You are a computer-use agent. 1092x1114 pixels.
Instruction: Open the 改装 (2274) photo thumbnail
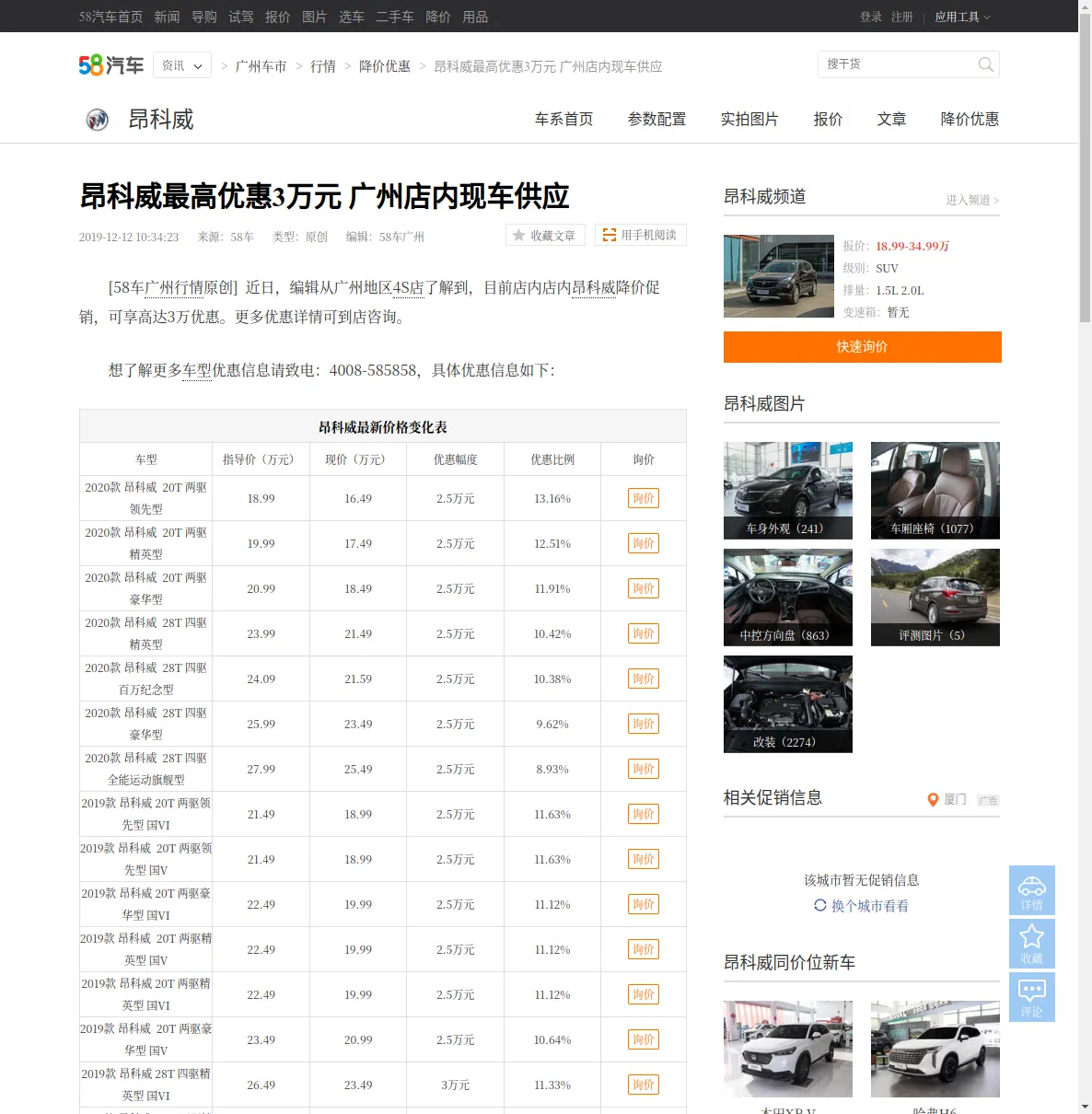(x=788, y=704)
